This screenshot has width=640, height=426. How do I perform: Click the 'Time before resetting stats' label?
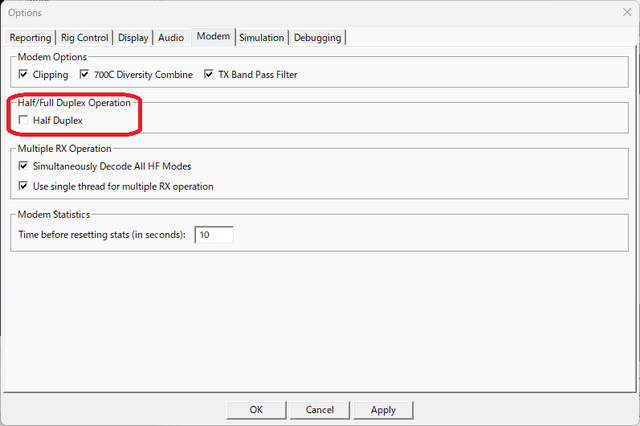102,235
